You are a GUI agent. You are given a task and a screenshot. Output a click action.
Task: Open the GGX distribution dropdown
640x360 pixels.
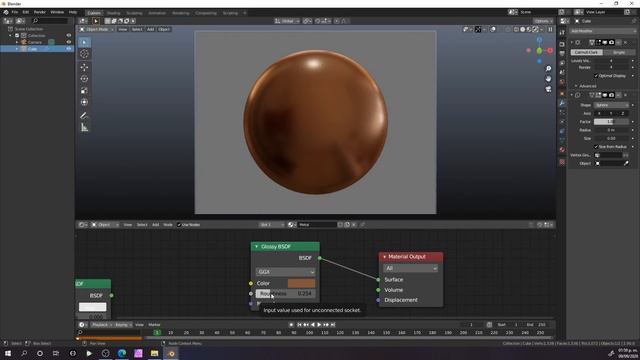(x=285, y=272)
